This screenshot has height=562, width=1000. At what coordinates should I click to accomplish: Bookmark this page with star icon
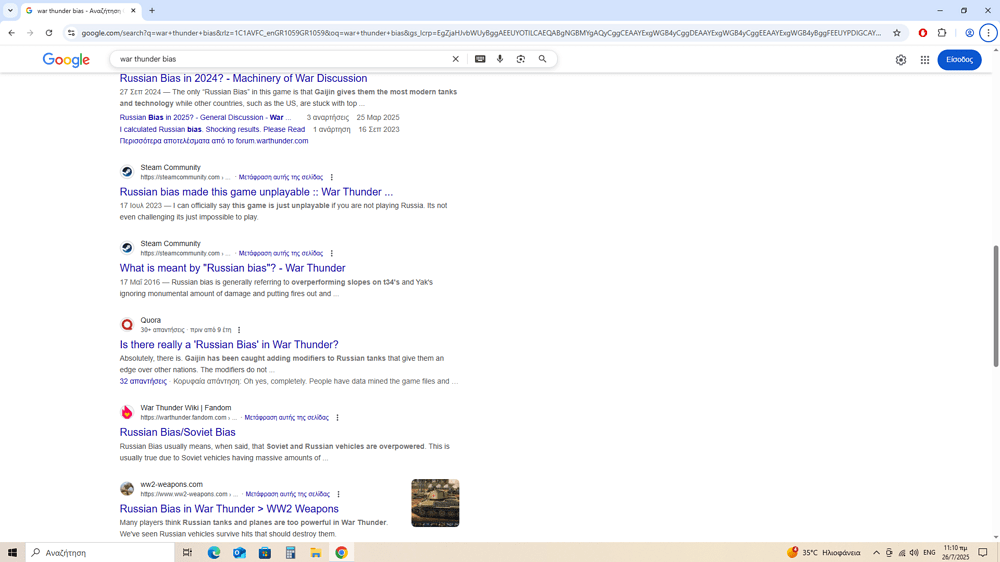(897, 33)
